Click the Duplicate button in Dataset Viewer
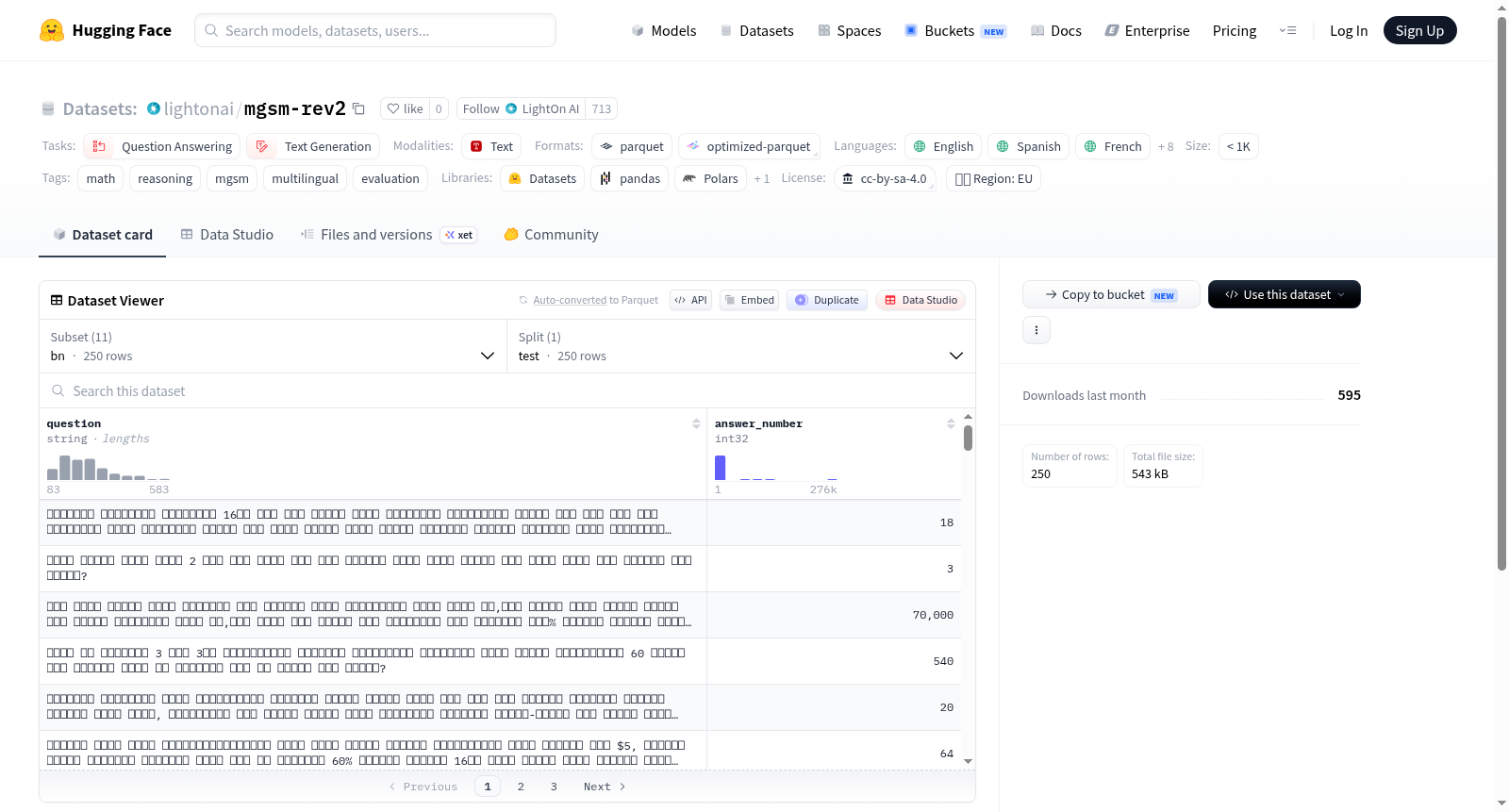 [x=827, y=300]
